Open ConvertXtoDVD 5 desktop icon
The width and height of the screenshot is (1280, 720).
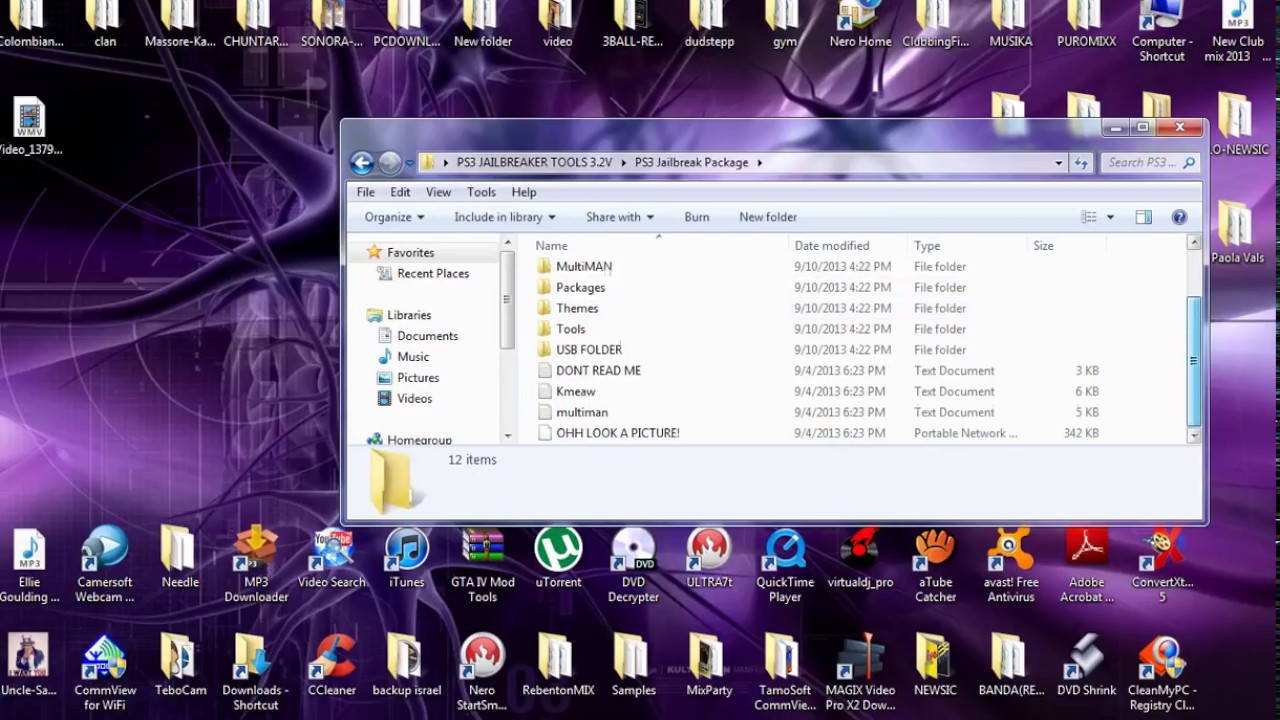(x=1162, y=567)
